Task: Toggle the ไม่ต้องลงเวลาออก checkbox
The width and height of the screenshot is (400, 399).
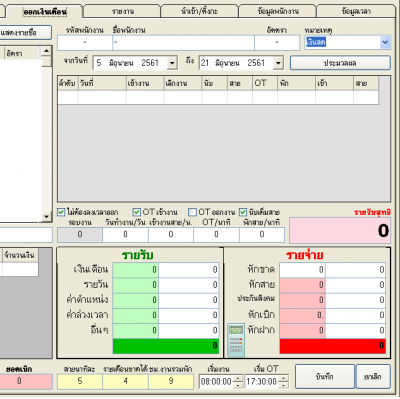Action: [61, 212]
